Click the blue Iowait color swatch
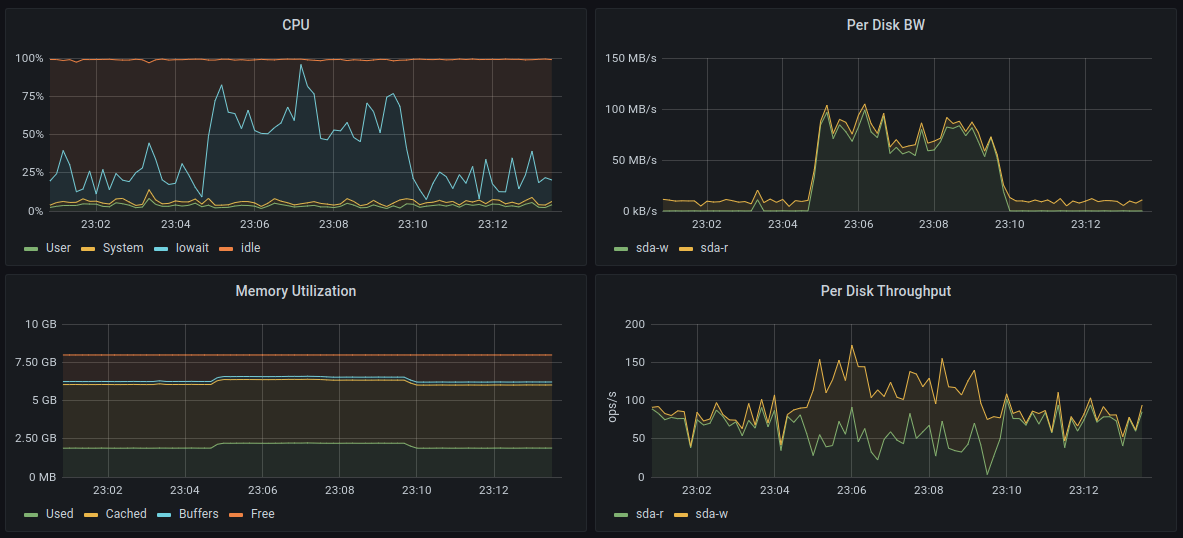Viewport: 1183px width, 538px height. (160, 248)
